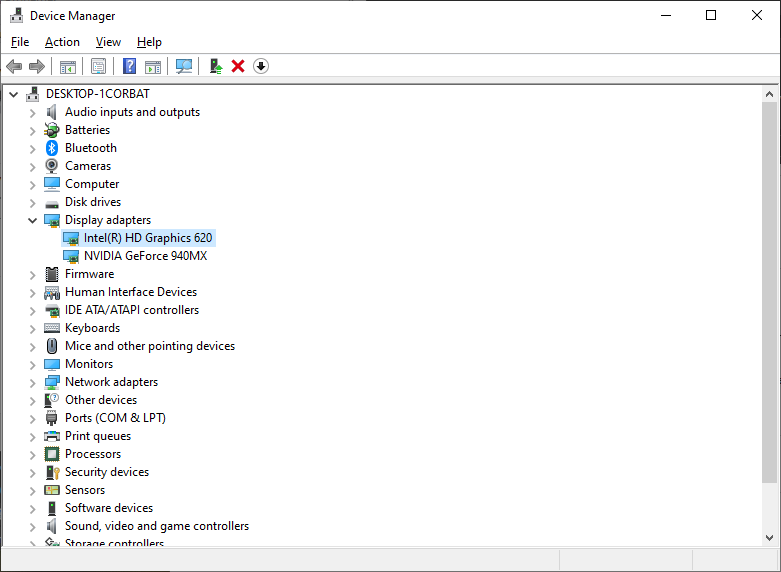This screenshot has height=572, width=781.
Task: Click the vertical scrollbar down arrow
Action: [769, 538]
